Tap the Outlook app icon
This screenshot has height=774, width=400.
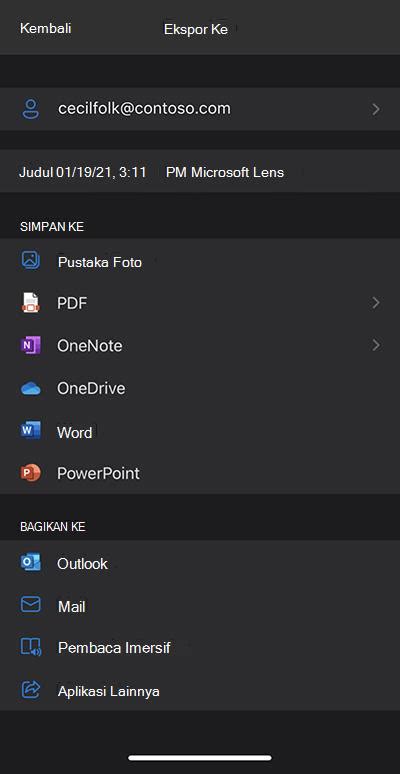coord(31,563)
